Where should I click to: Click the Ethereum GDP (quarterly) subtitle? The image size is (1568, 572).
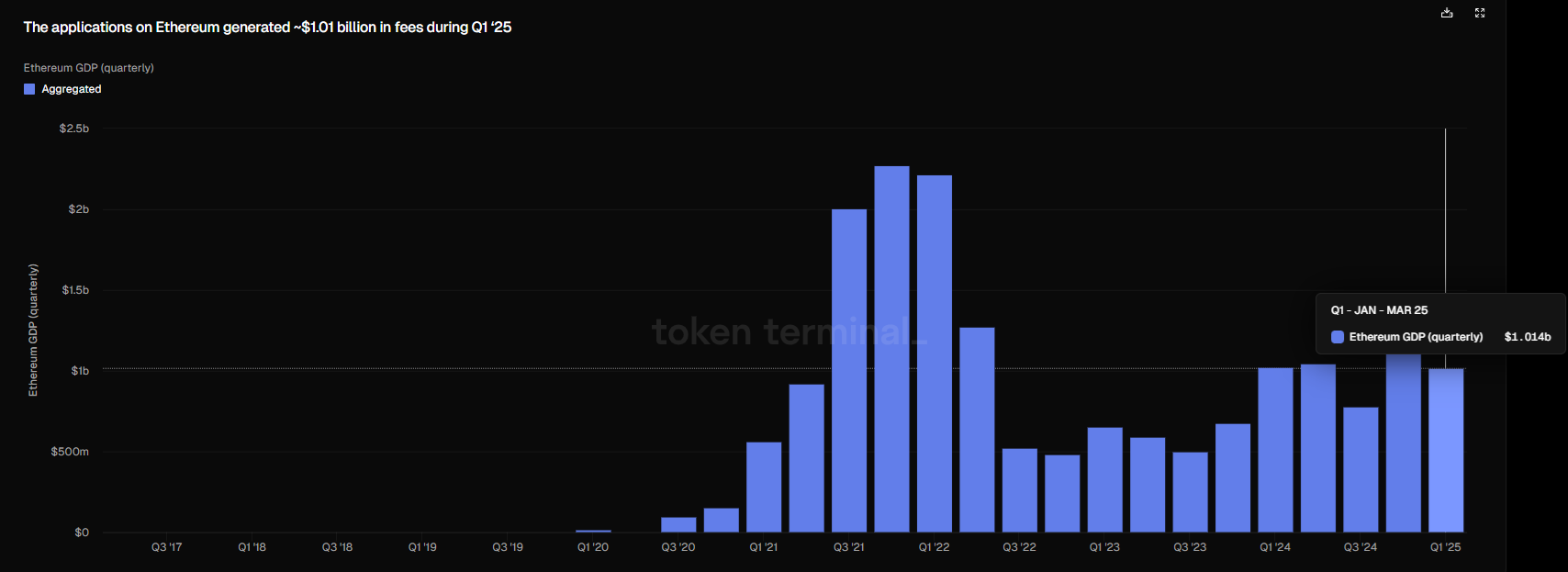pos(89,68)
